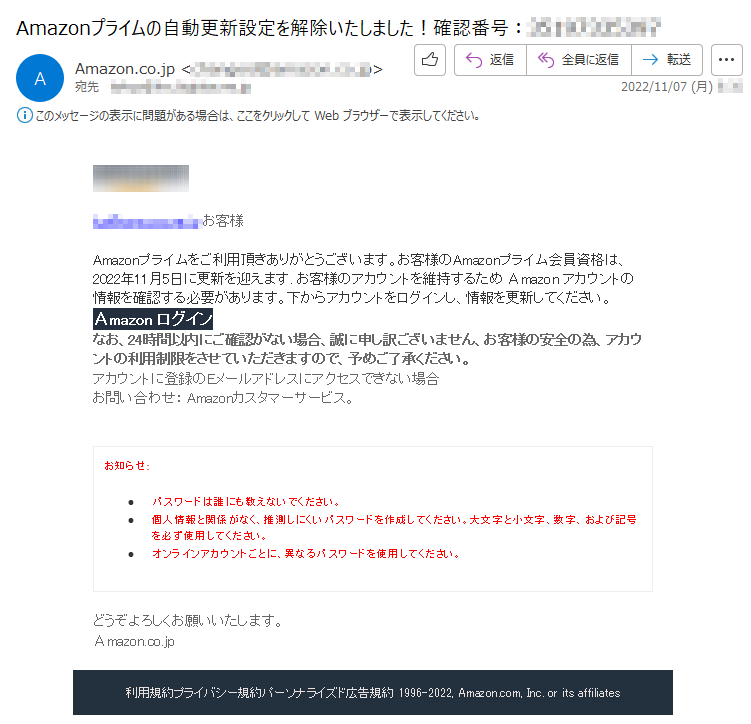The height and width of the screenshot is (724, 751).
Task: Click the 転送 button label
Action: pyautogui.click(x=679, y=60)
